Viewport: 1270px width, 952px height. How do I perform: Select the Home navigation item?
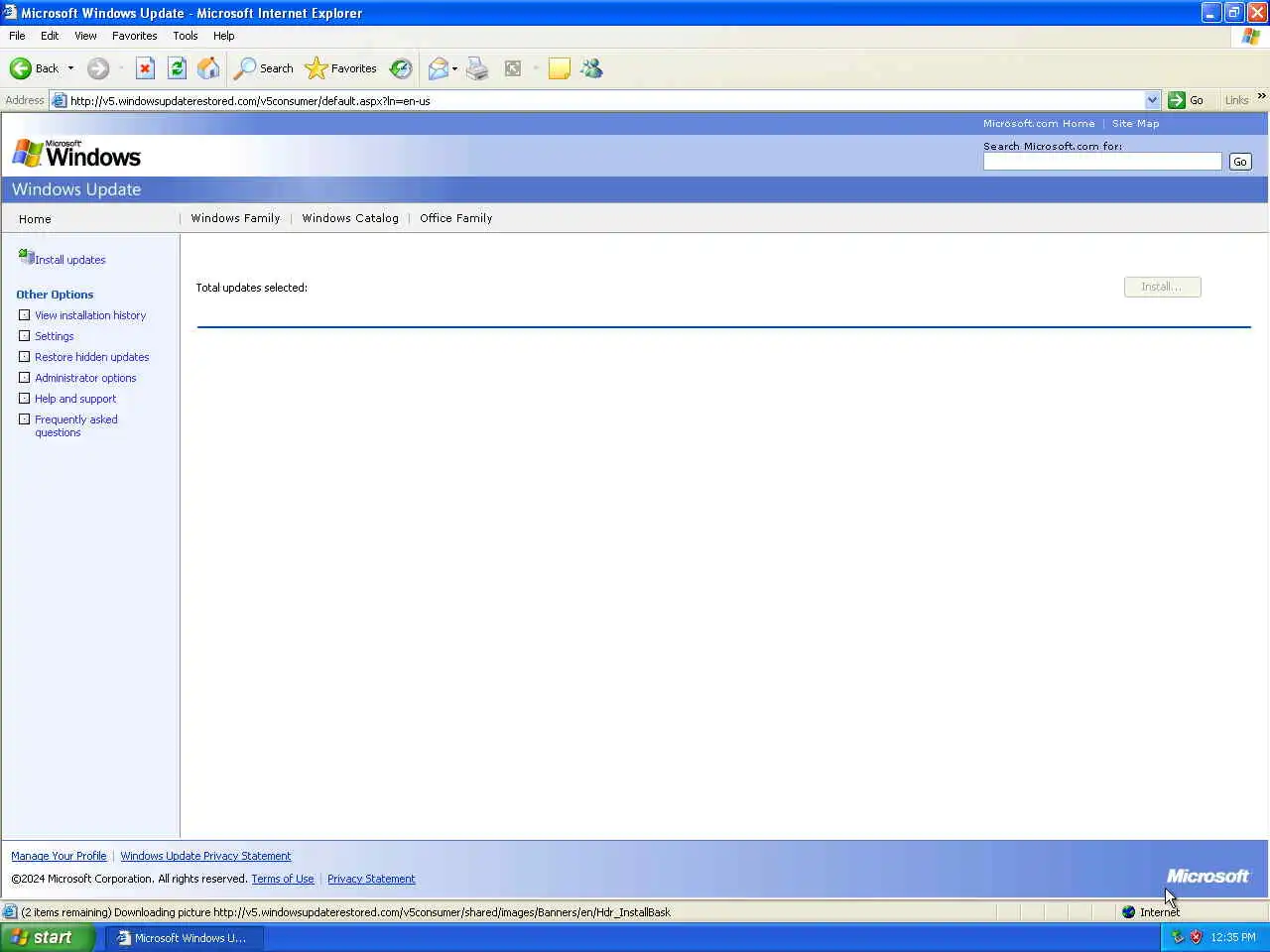click(x=35, y=219)
